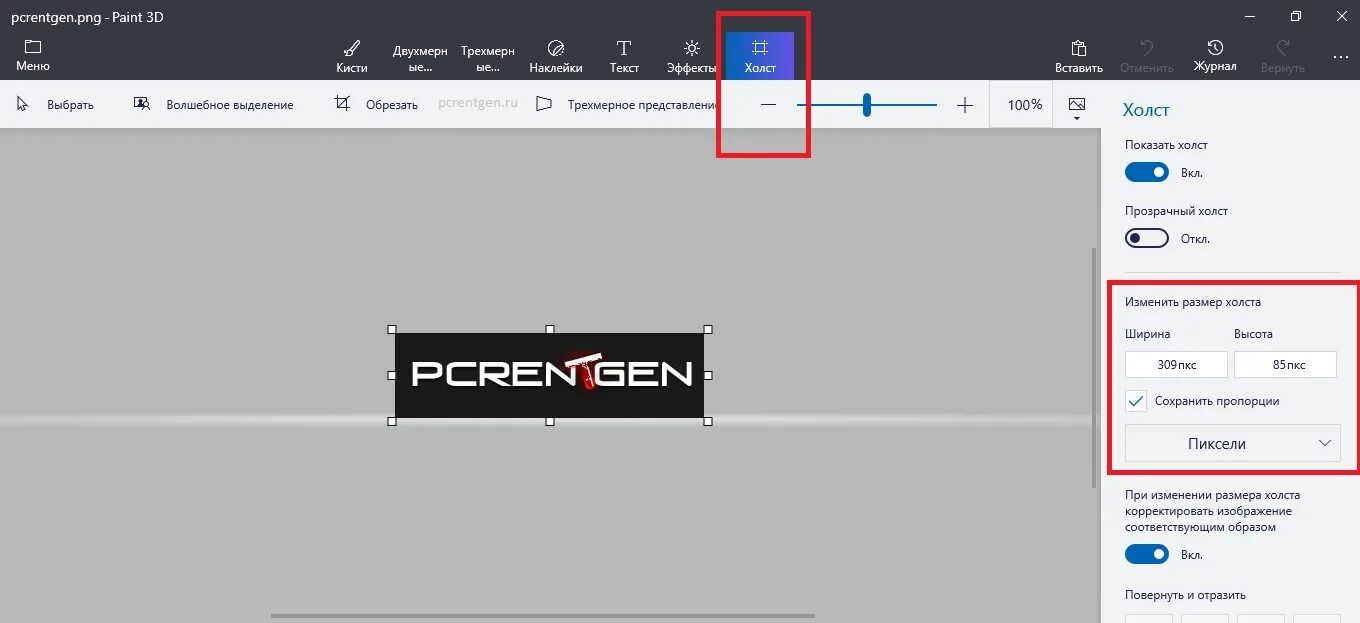Viewport: 1360px width, 623px height.
Task: Open the Effects tool (Эффекты)
Action: click(692, 56)
